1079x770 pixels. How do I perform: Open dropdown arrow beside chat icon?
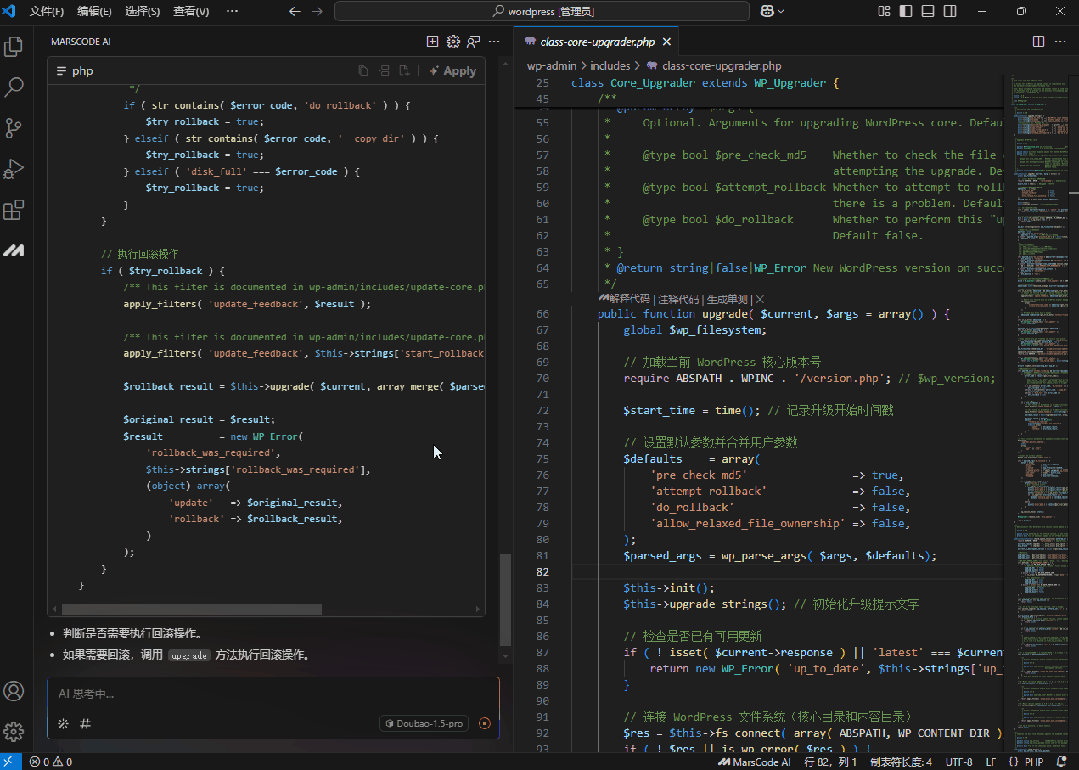pos(781,12)
